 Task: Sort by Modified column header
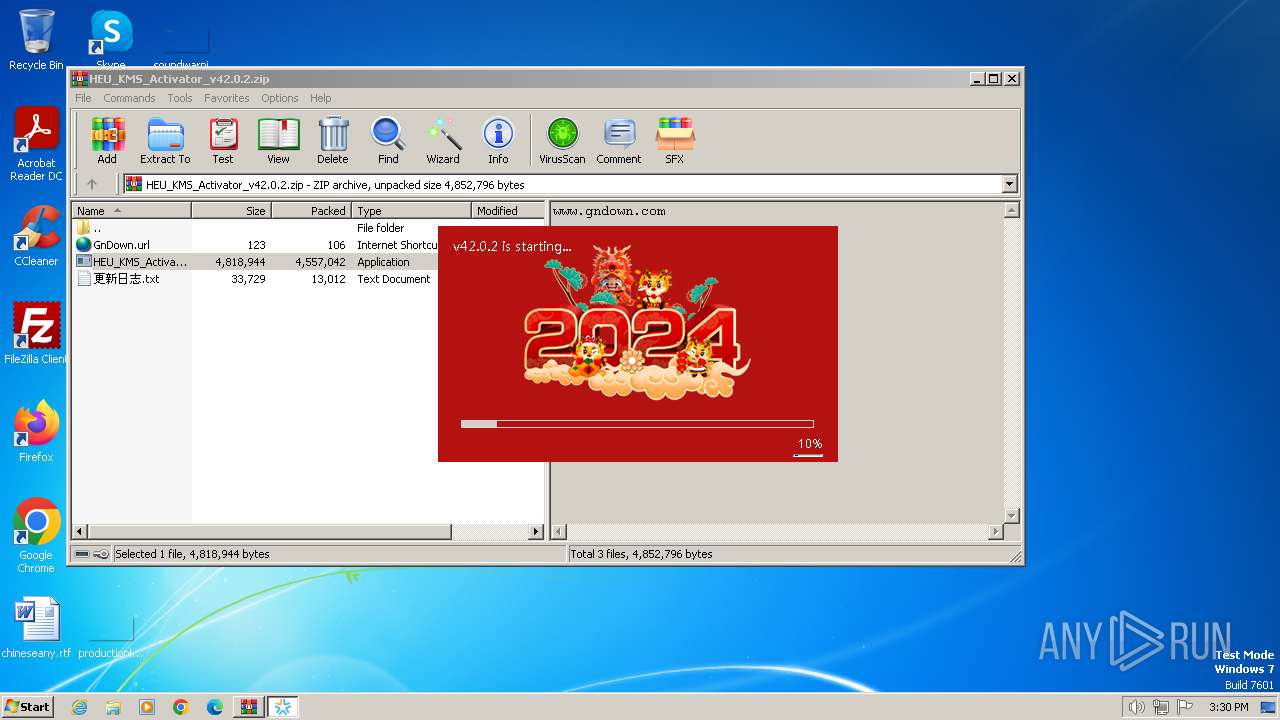[x=507, y=210]
